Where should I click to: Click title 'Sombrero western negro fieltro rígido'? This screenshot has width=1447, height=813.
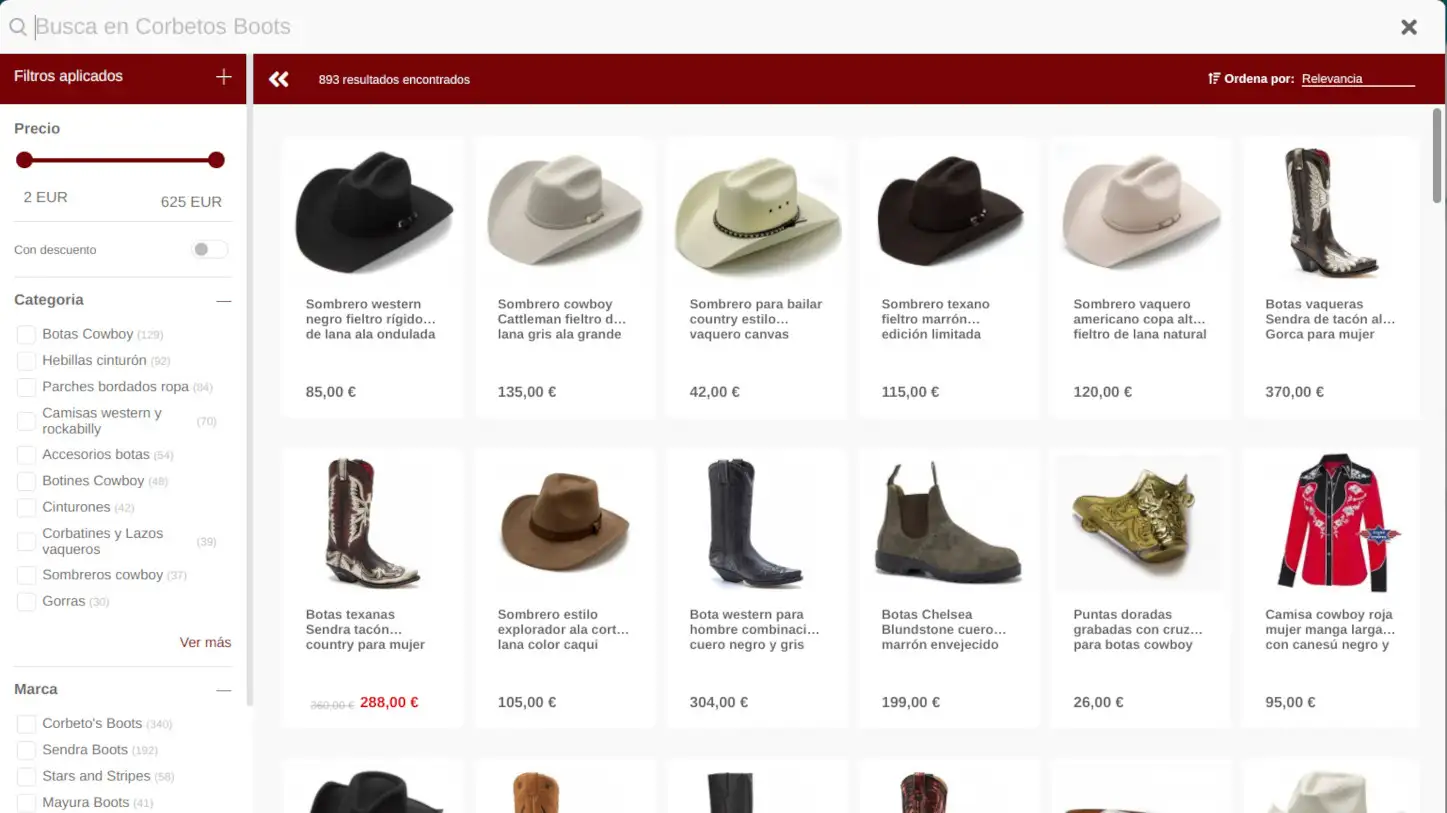371,319
